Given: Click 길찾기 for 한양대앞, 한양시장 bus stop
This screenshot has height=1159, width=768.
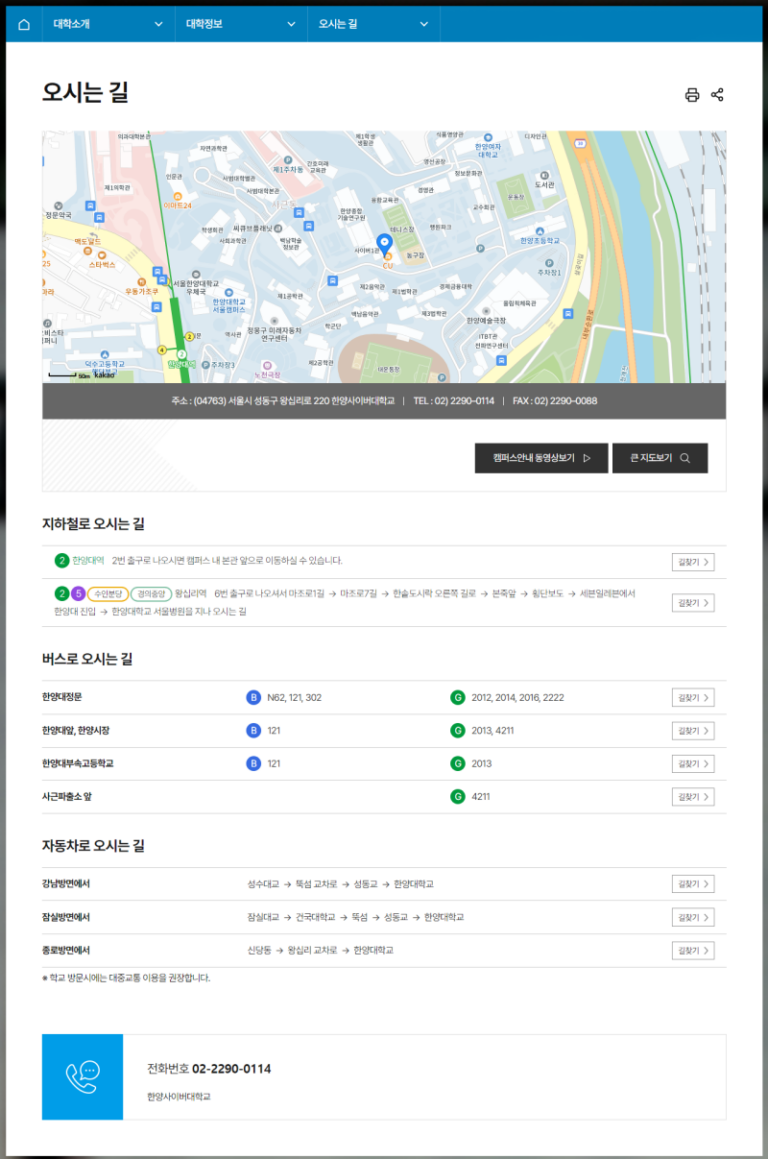Looking at the screenshot, I should pyautogui.click(x=693, y=731).
